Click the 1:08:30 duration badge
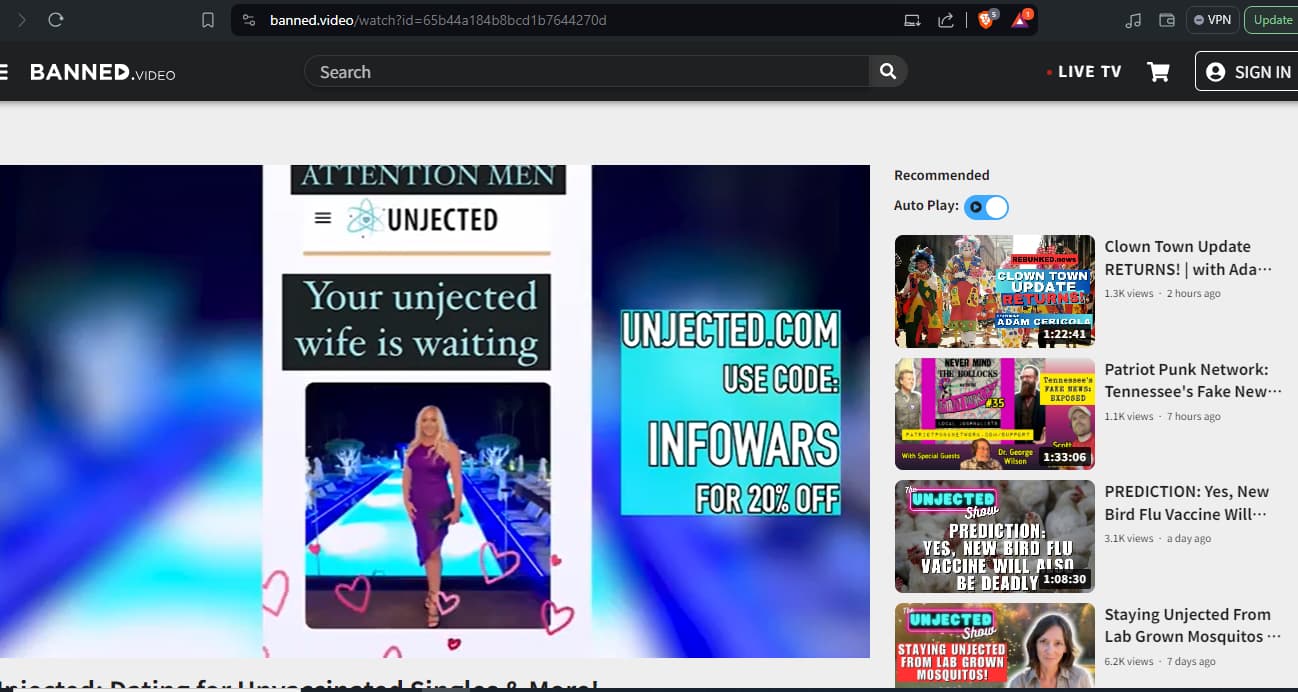This screenshot has height=692, width=1298. click(x=1064, y=579)
